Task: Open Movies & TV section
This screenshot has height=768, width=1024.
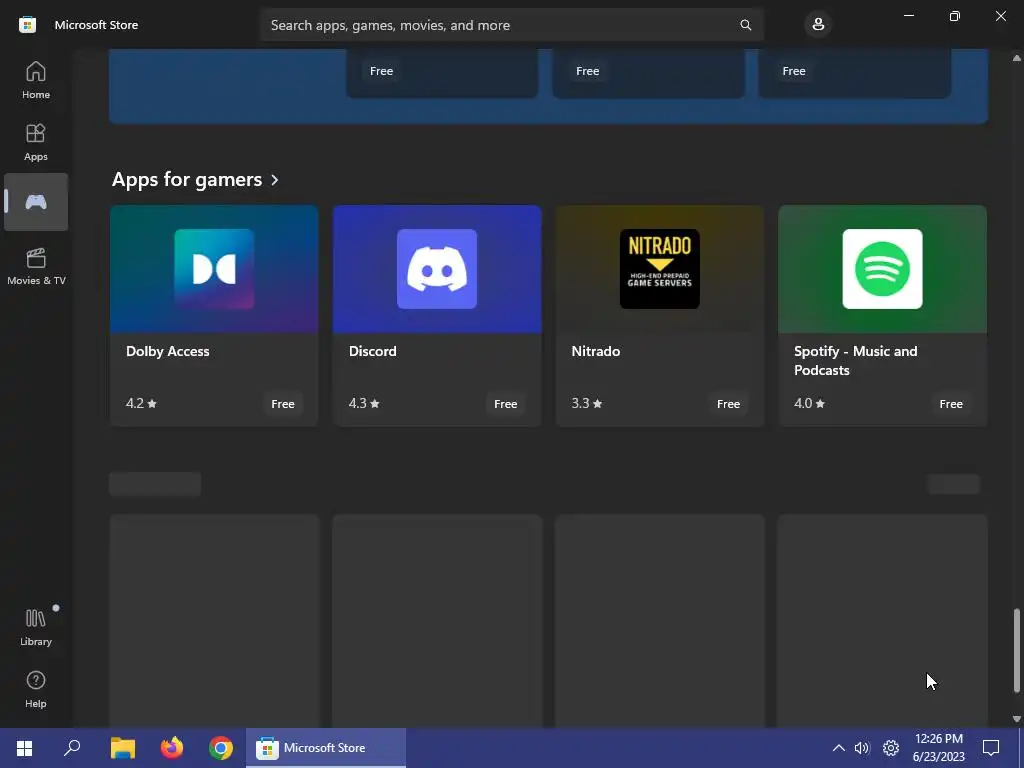Action: point(36,266)
